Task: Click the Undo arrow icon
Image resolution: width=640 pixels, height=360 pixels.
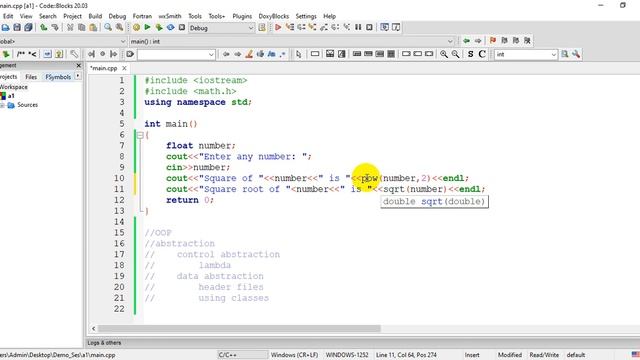Action: 44,27
